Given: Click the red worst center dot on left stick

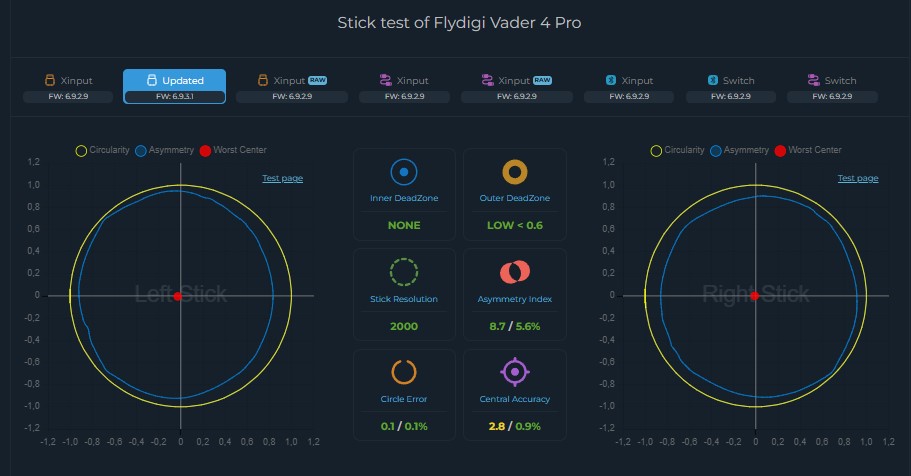Looking at the screenshot, I should click(178, 296).
